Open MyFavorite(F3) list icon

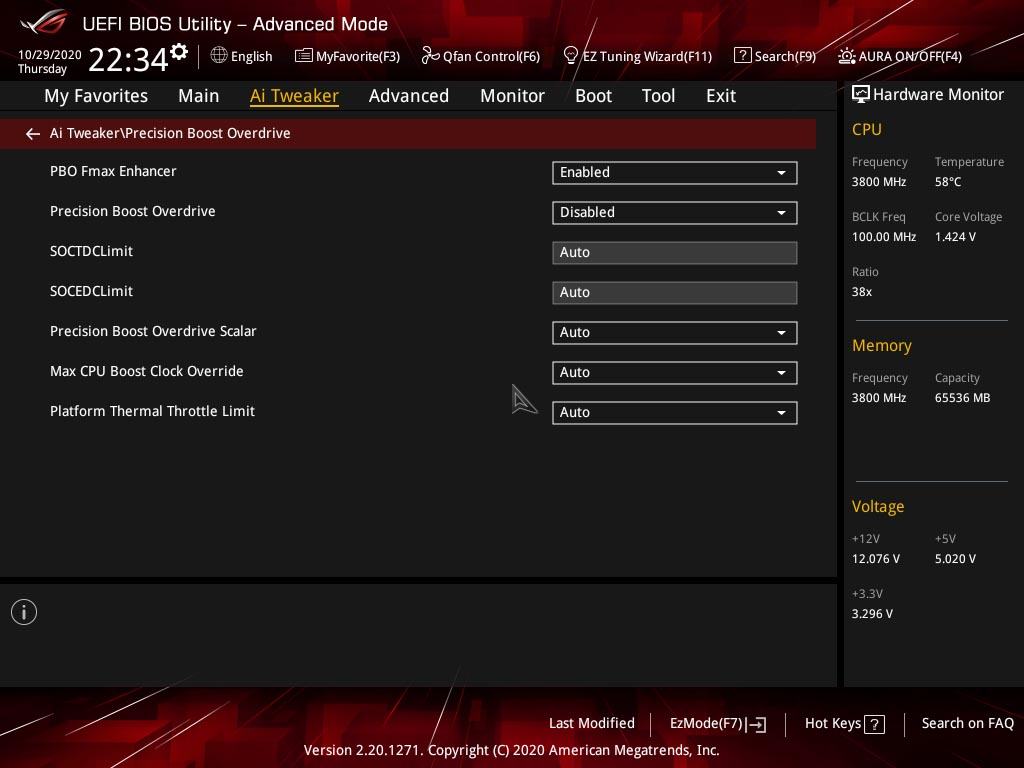tap(304, 56)
